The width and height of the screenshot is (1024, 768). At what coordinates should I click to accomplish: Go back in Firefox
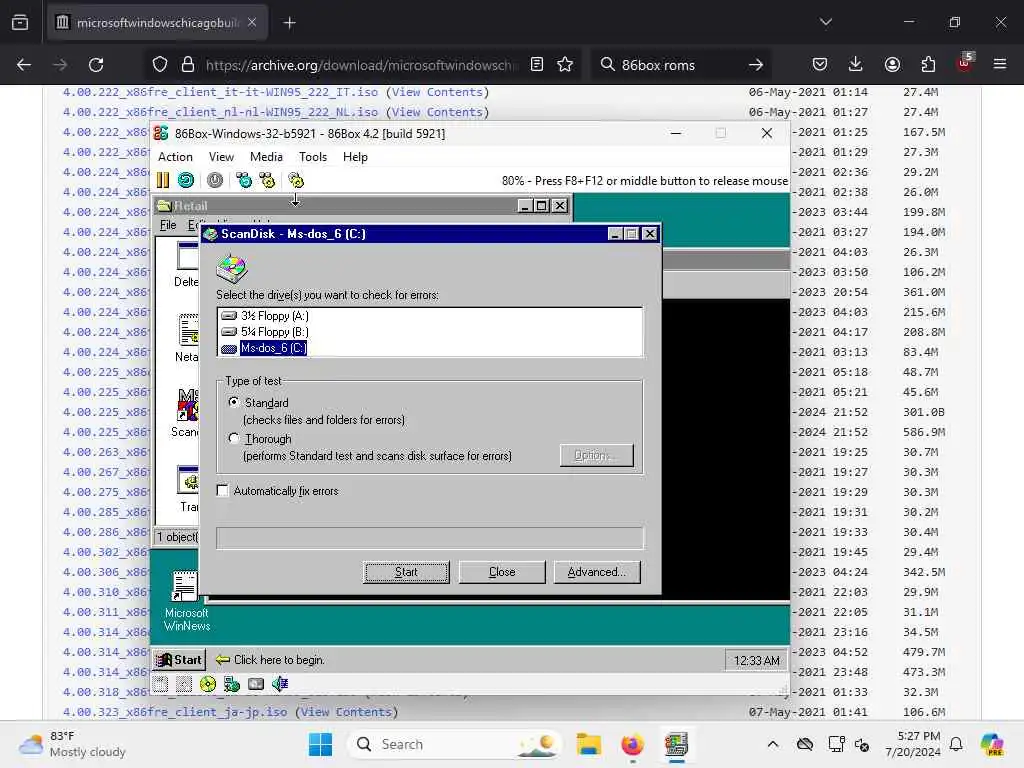coord(24,65)
